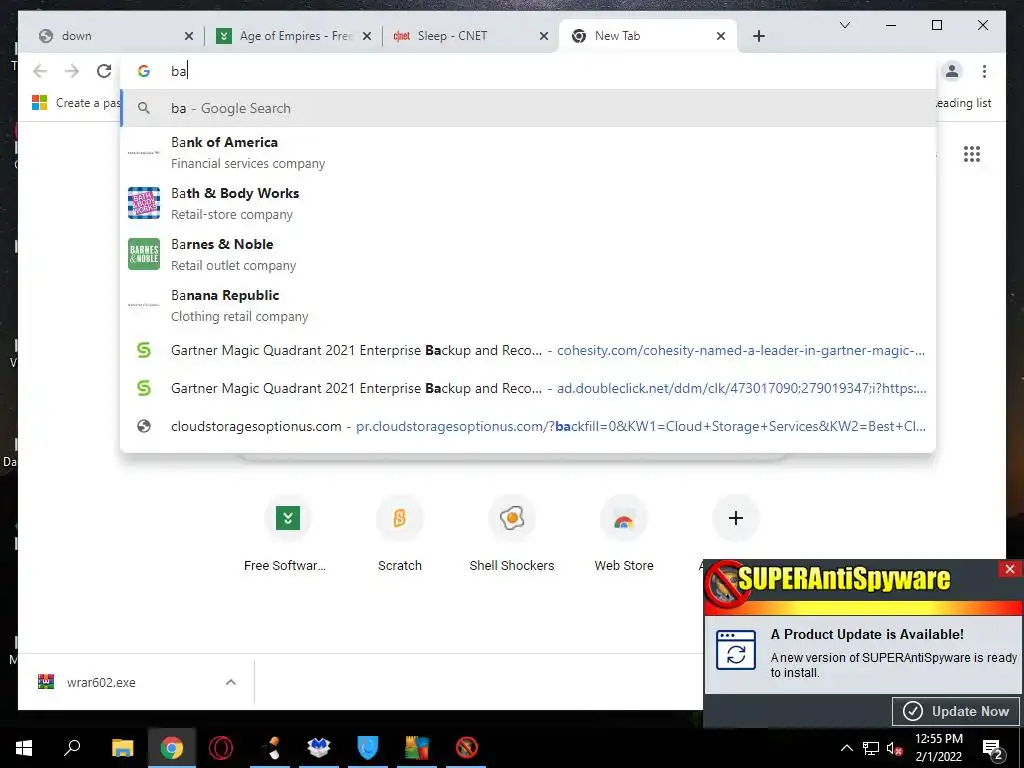1024x768 pixels.
Task: Show hidden system tray icons
Action: pyautogui.click(x=846, y=748)
